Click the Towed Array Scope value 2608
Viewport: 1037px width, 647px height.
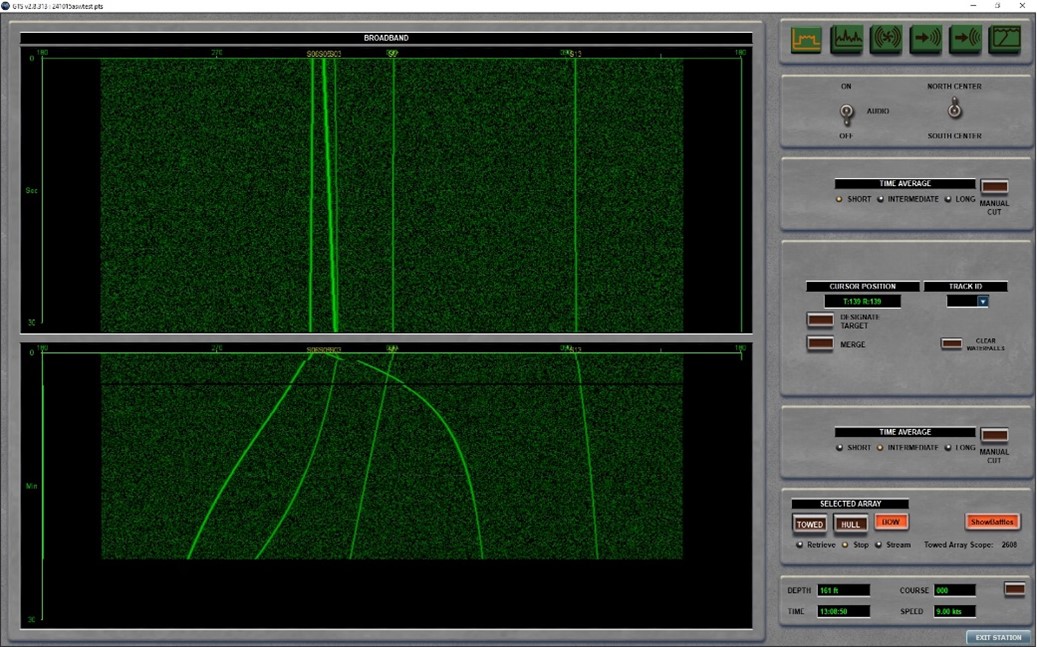[x=1009, y=545]
